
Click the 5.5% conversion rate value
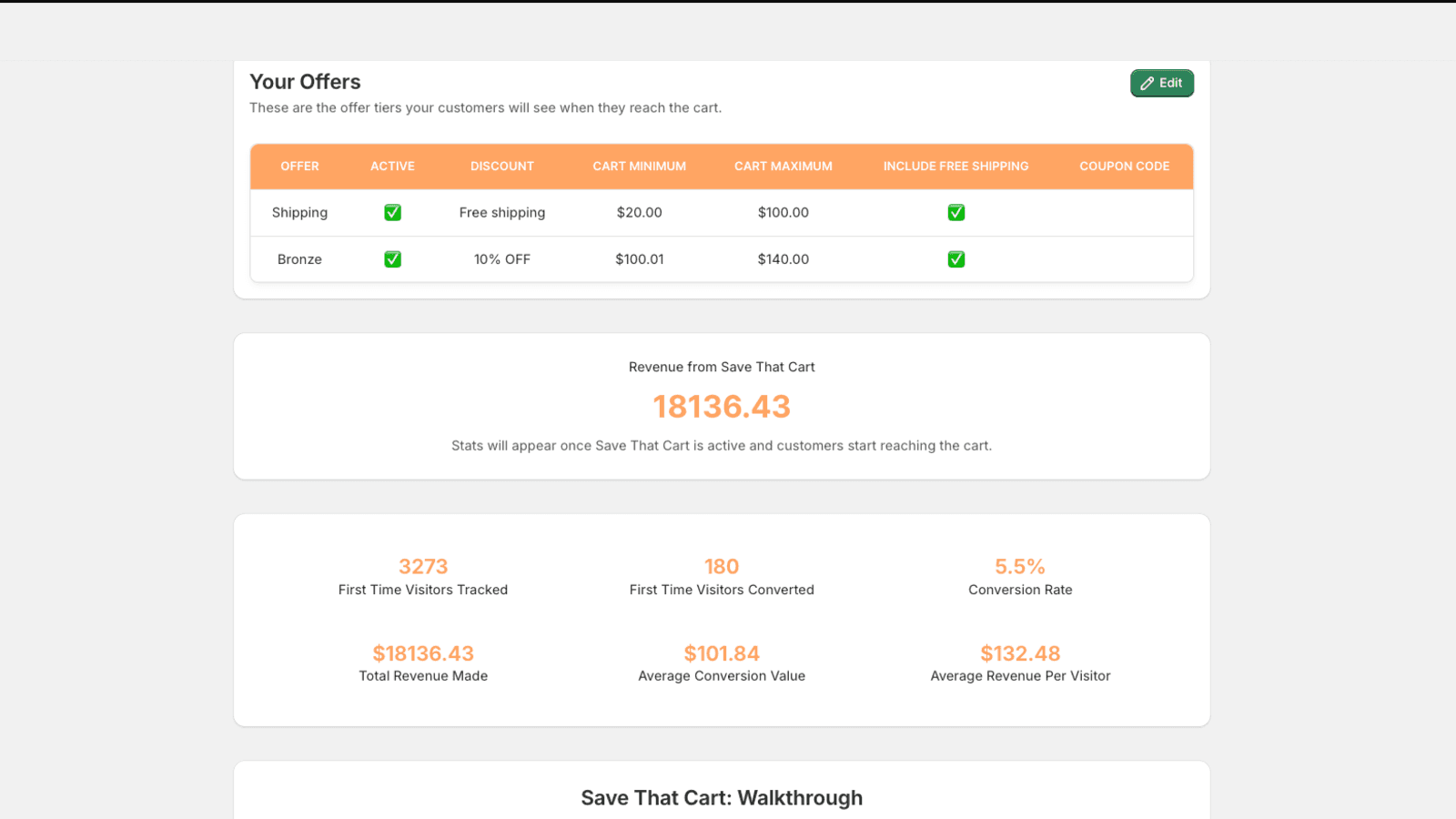click(x=1020, y=566)
